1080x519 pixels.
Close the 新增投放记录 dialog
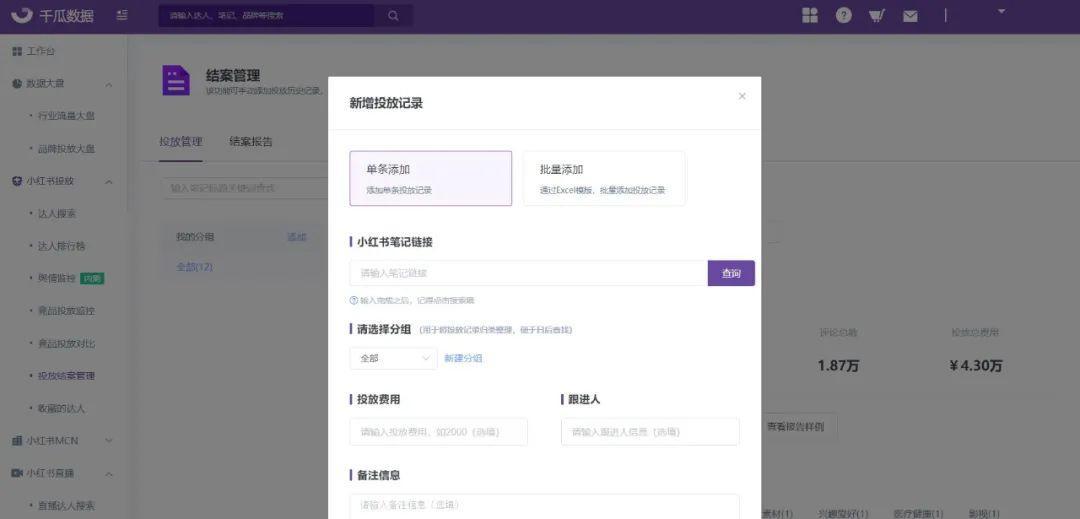pos(742,96)
